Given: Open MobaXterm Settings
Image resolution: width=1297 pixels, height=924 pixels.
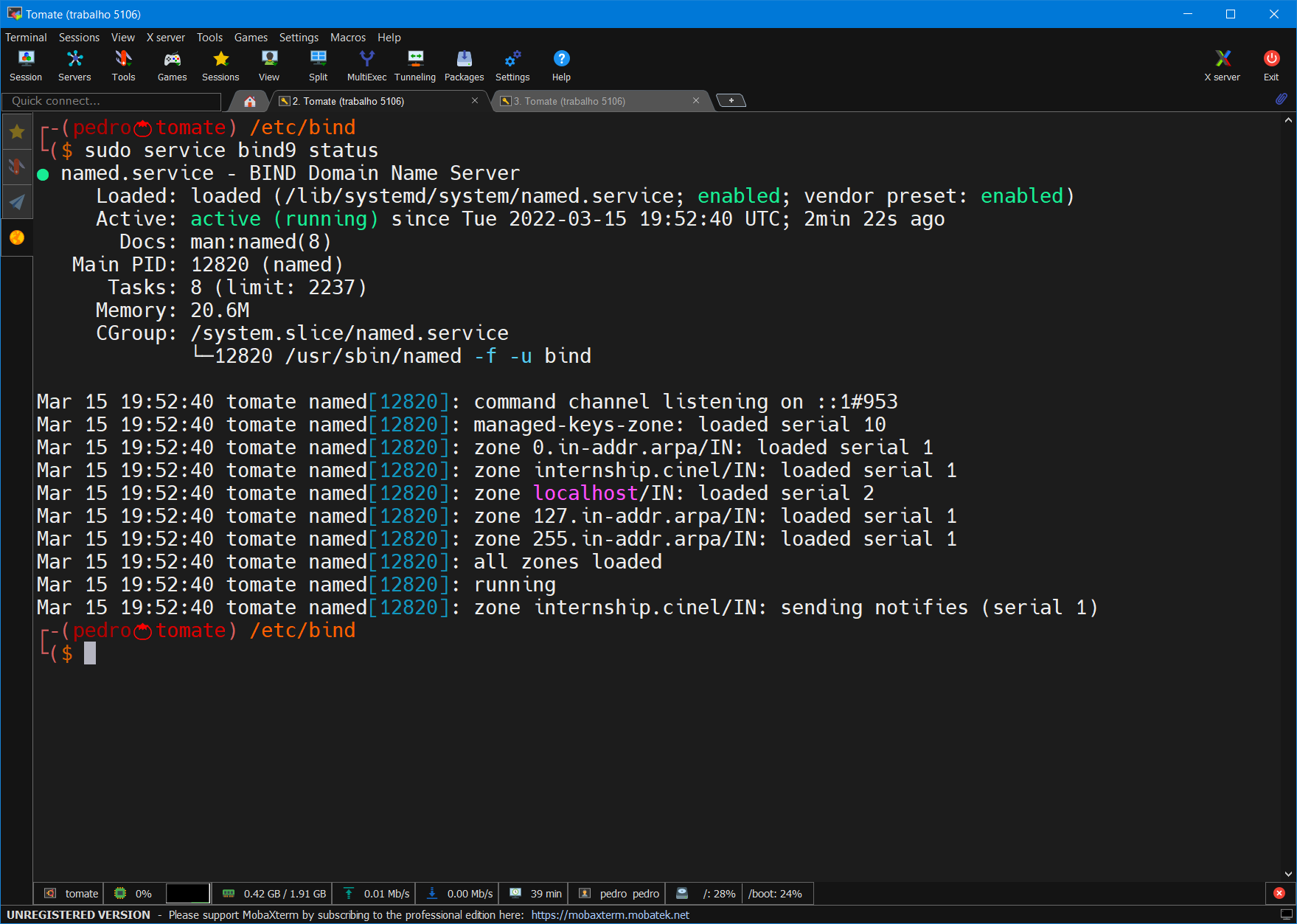Looking at the screenshot, I should point(512,64).
